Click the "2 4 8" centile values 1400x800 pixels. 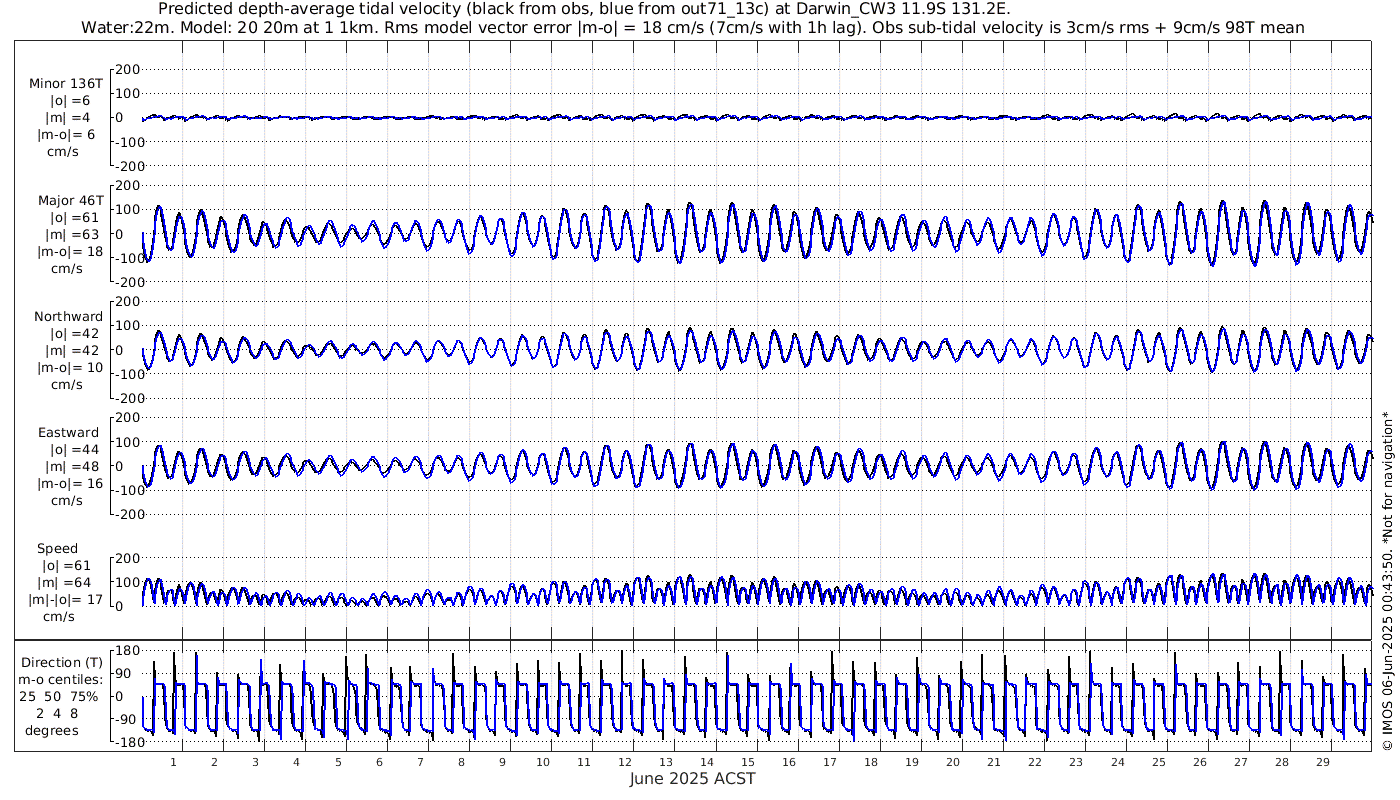pyautogui.click(x=56, y=713)
